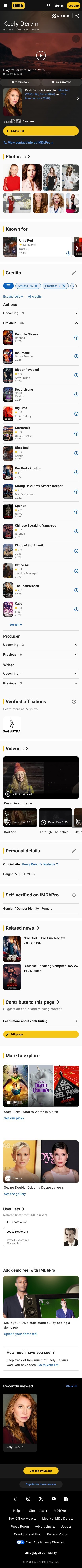Image resolution: width=82 pixels, height=1568 pixels.
Task: Edit credits with the pencil icon
Action: (74, 273)
